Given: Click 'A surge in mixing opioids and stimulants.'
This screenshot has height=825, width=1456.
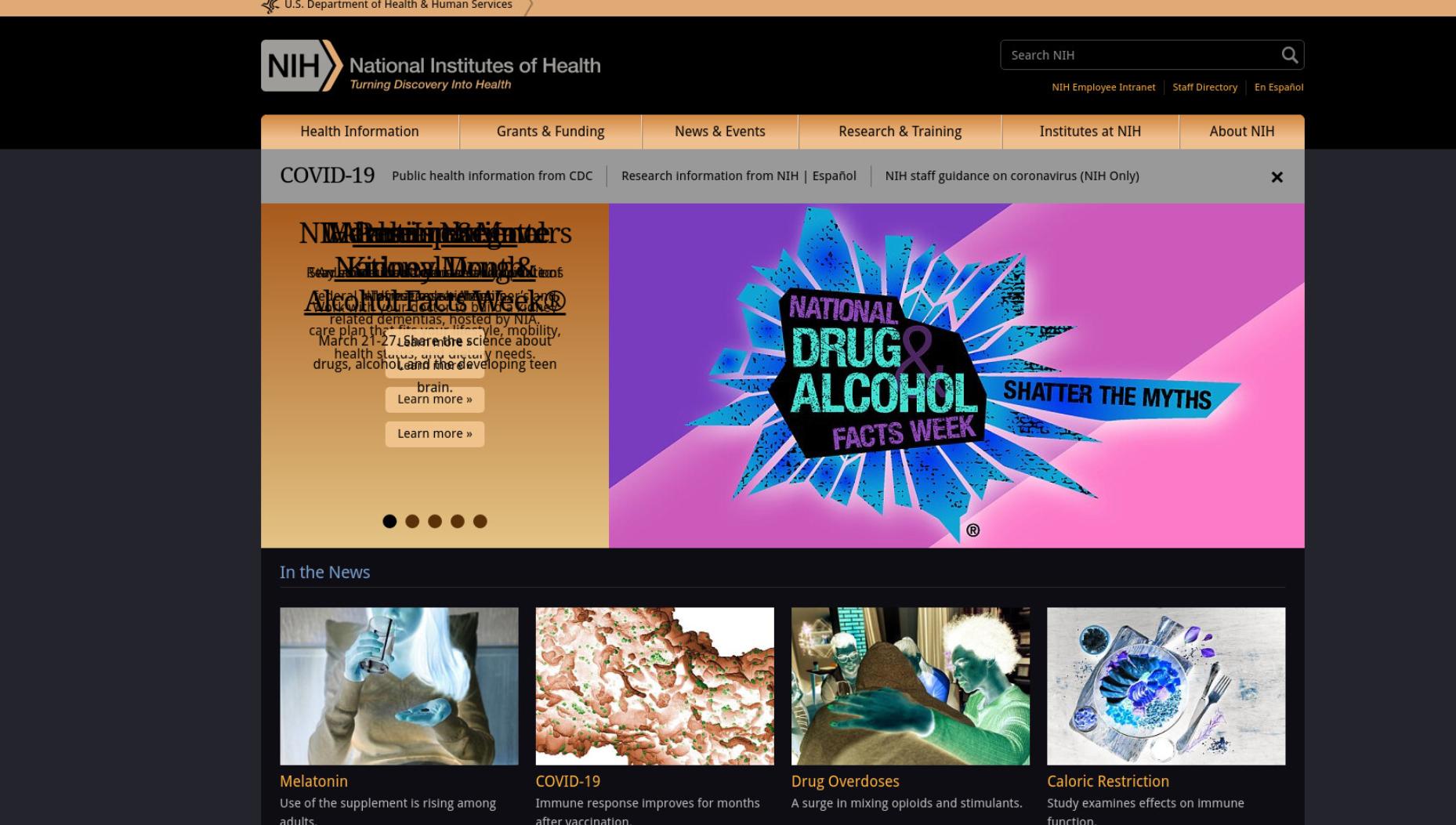Looking at the screenshot, I should [x=907, y=803].
